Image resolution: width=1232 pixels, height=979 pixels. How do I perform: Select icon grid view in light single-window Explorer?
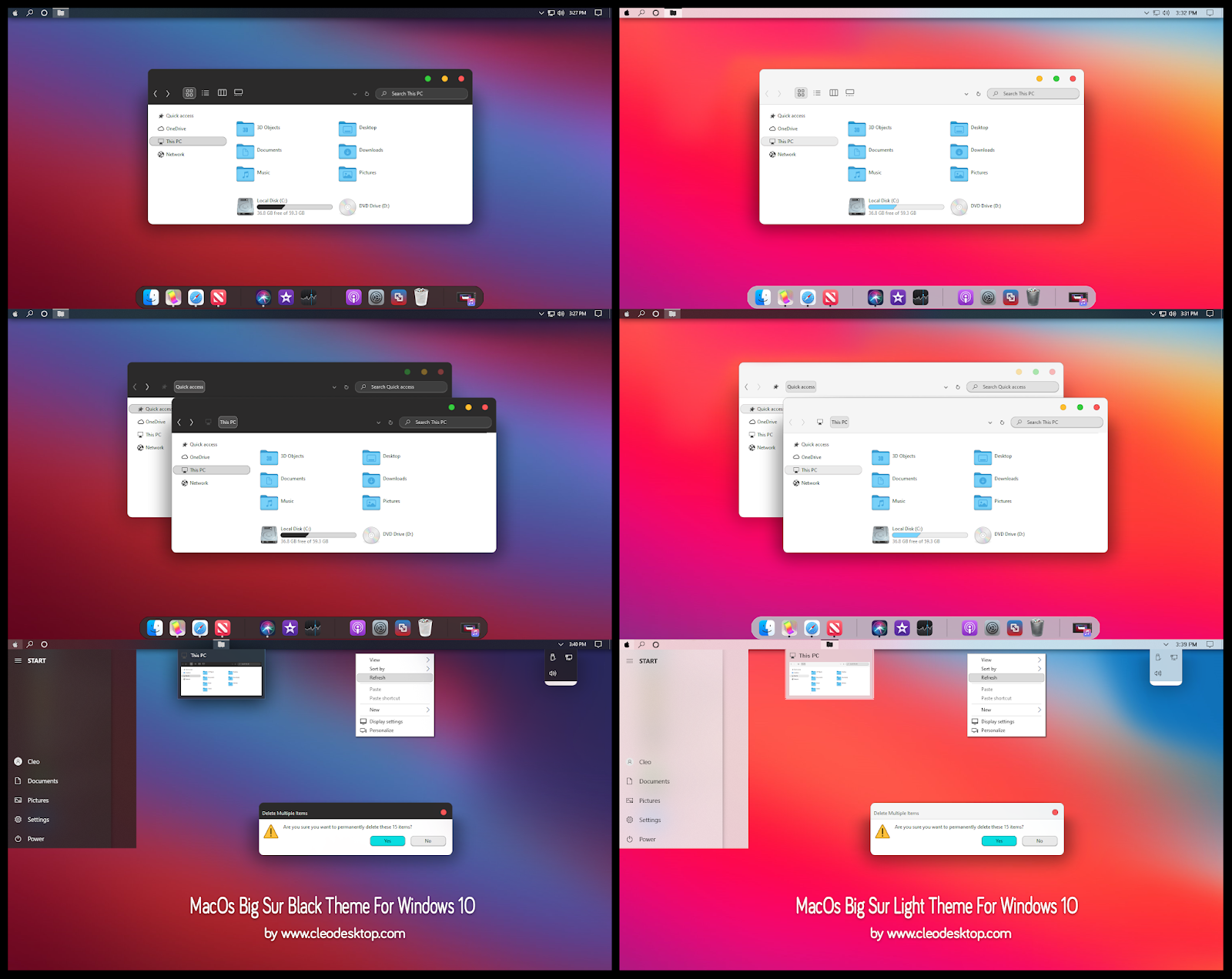(x=801, y=93)
